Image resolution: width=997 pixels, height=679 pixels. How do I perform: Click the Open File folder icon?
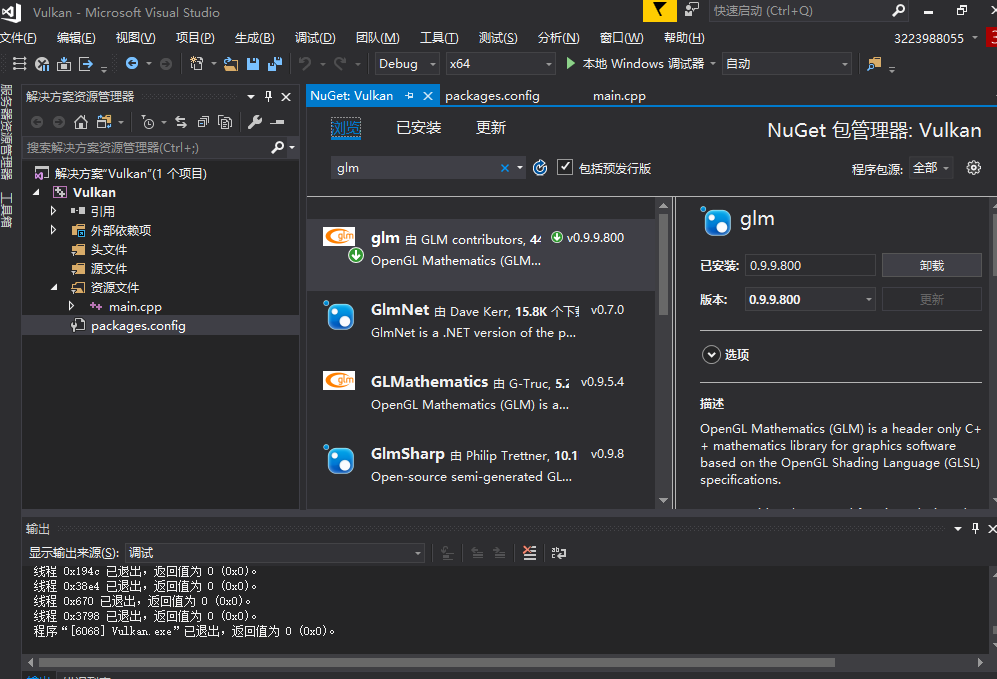pyautogui.click(x=231, y=64)
